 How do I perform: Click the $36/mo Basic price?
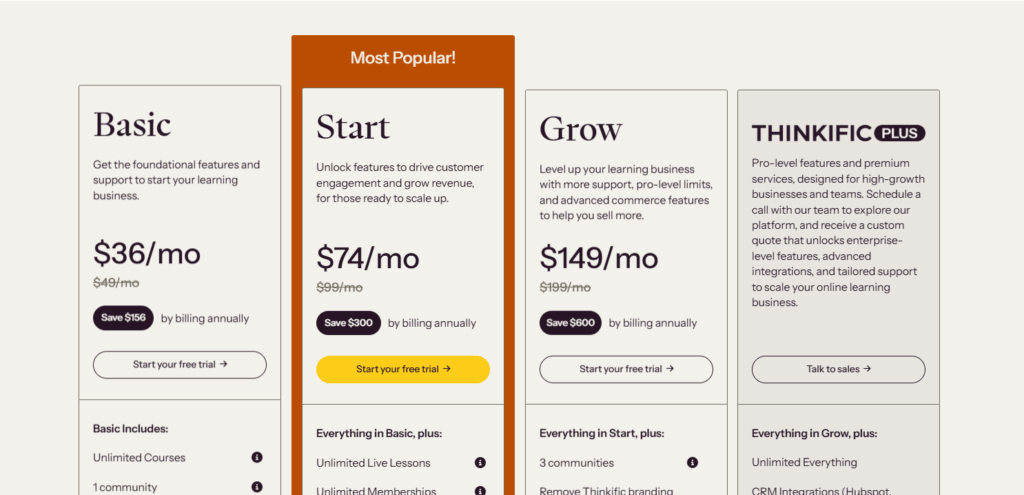pos(147,252)
